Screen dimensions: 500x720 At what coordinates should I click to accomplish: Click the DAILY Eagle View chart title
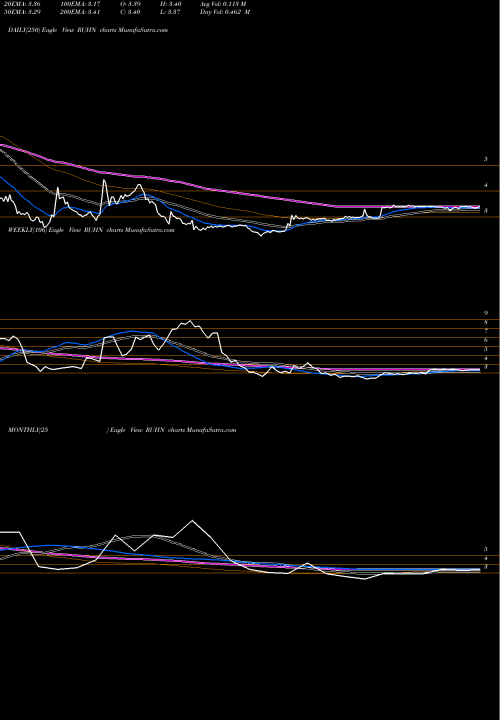[88, 30]
